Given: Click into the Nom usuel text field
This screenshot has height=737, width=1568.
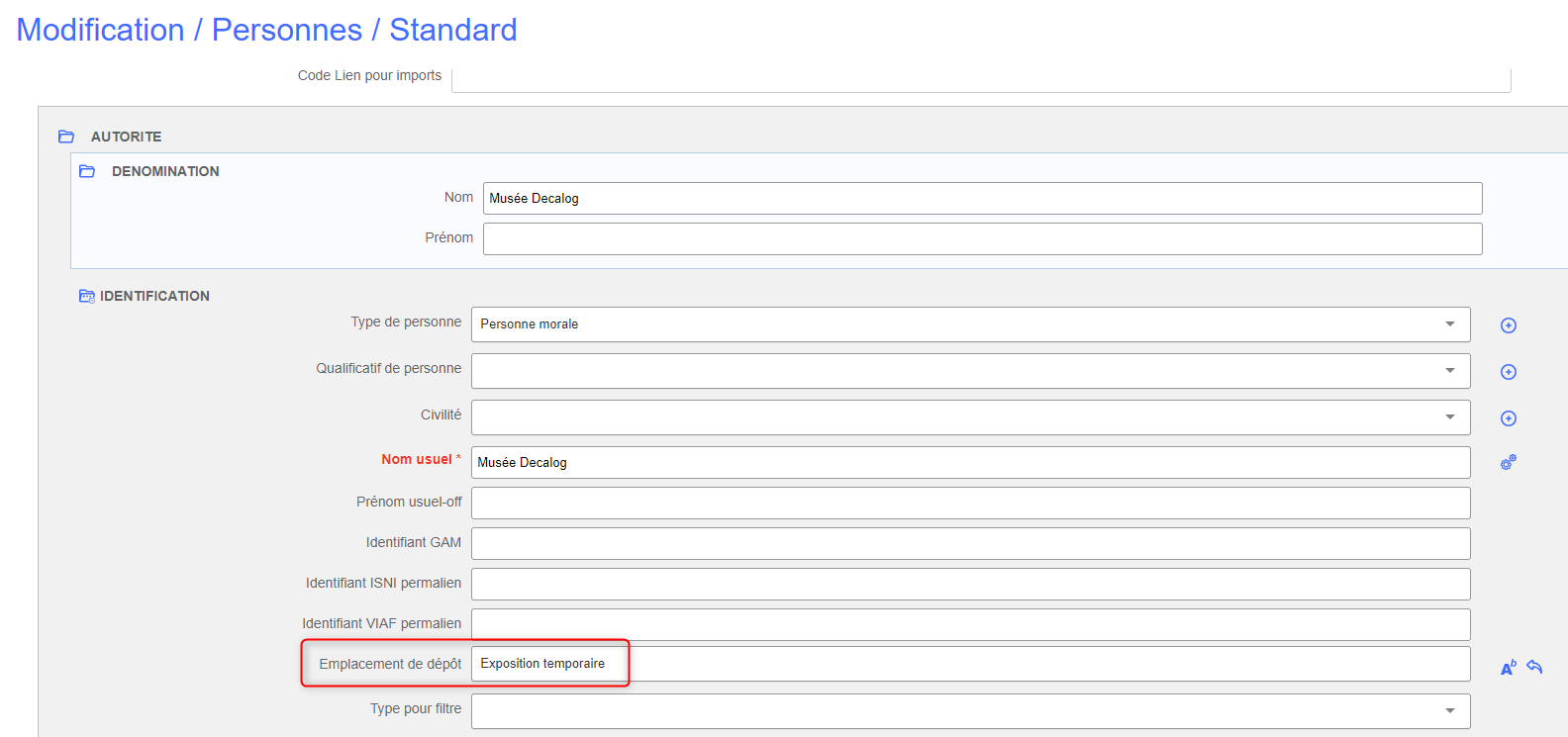Looking at the screenshot, I should coord(970,462).
